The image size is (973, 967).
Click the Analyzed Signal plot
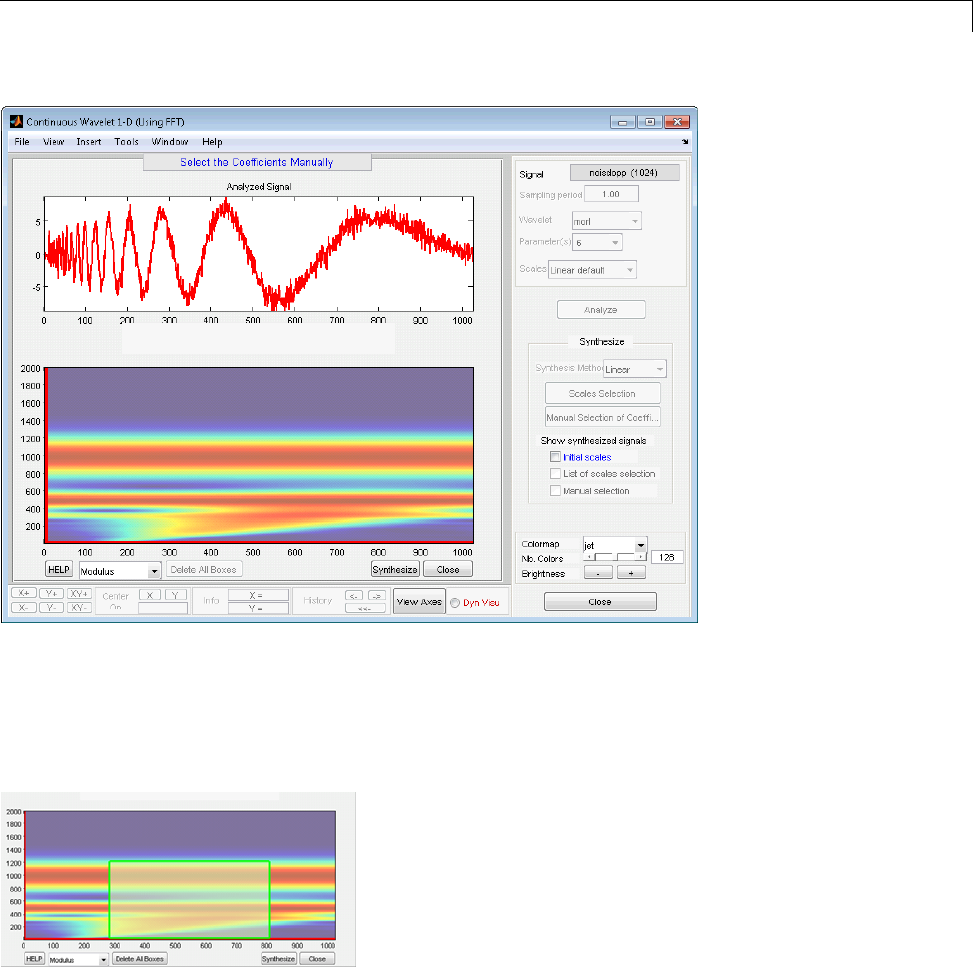(x=259, y=254)
